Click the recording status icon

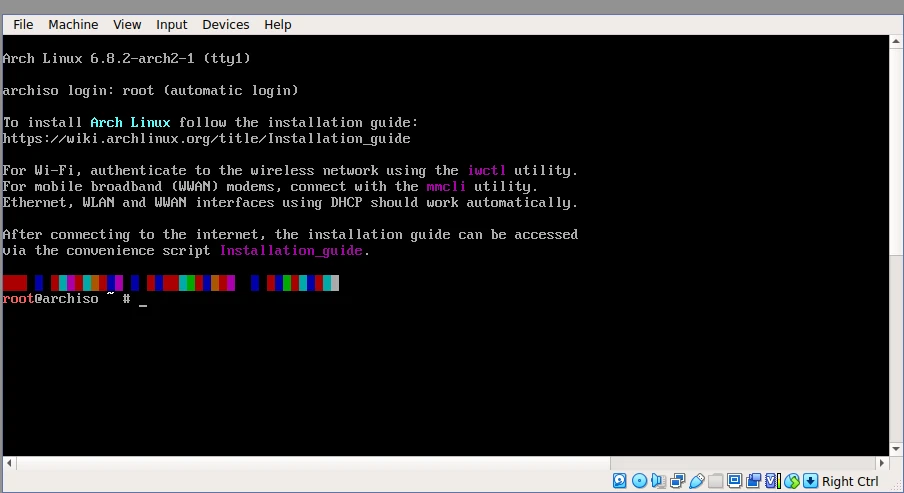coord(754,482)
